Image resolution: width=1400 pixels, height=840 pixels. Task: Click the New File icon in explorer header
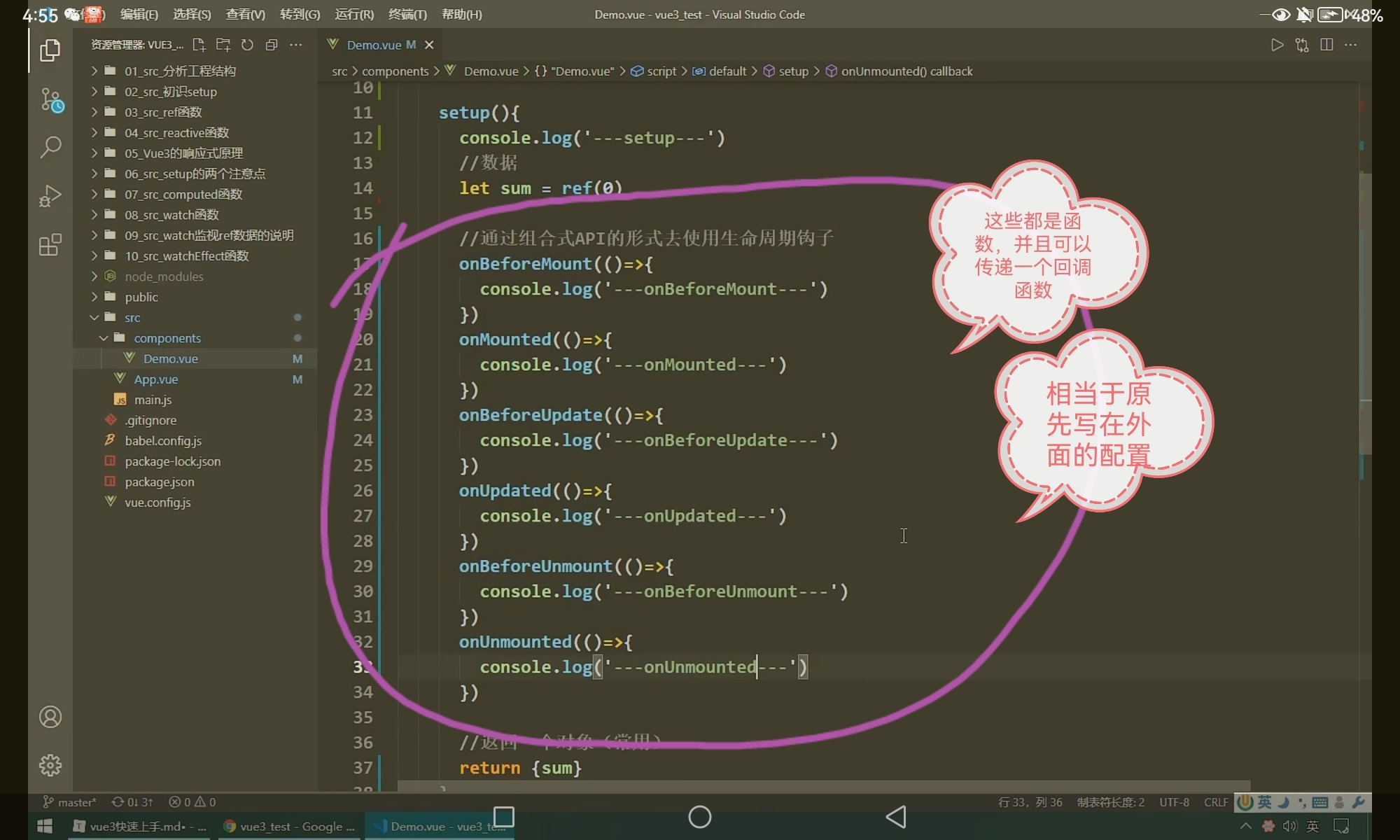pyautogui.click(x=199, y=45)
